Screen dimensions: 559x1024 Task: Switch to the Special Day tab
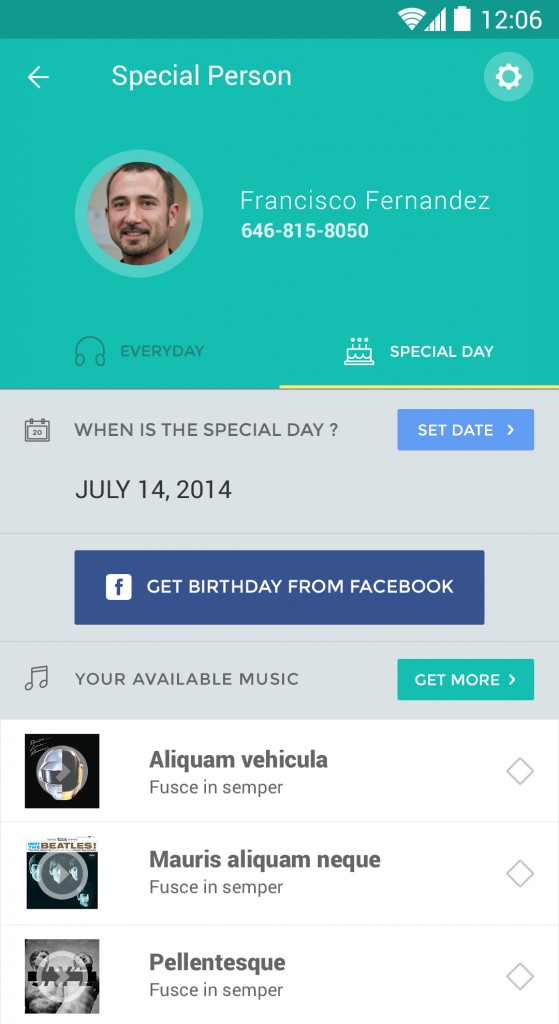pyautogui.click(x=419, y=351)
